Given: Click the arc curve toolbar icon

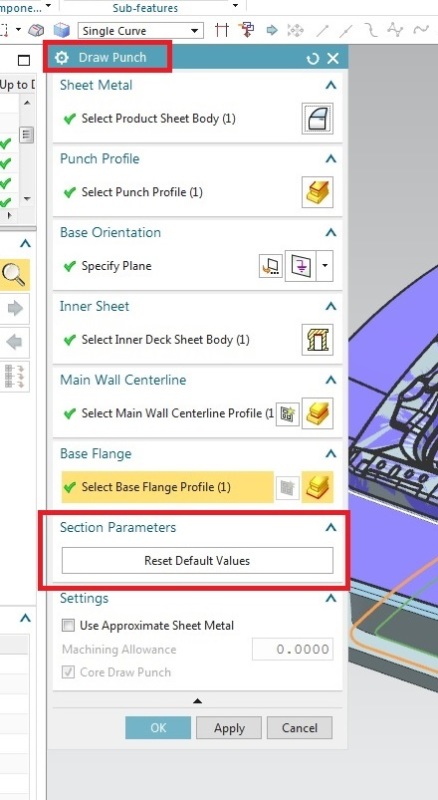Looking at the screenshot, I should pos(371,30).
